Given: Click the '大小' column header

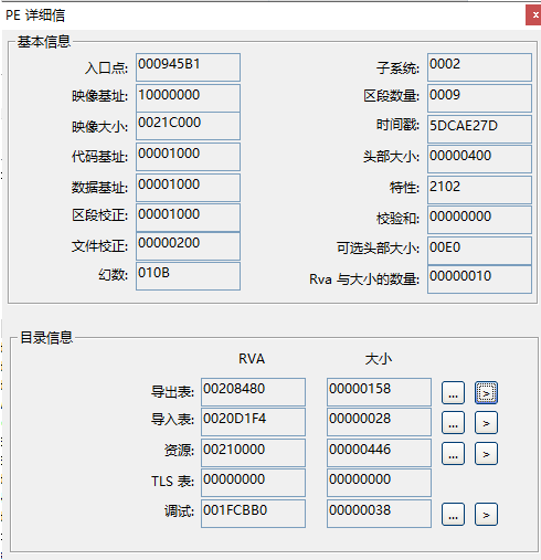Looking at the screenshot, I should tap(378, 359).
